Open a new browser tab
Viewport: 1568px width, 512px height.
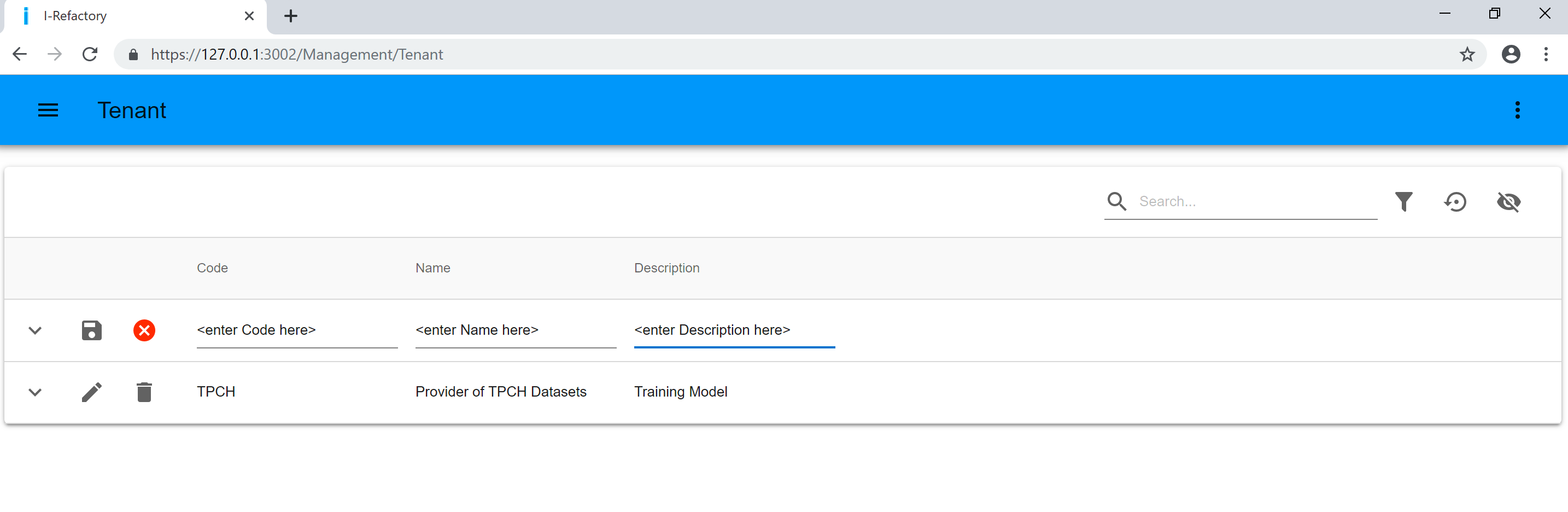click(x=291, y=16)
